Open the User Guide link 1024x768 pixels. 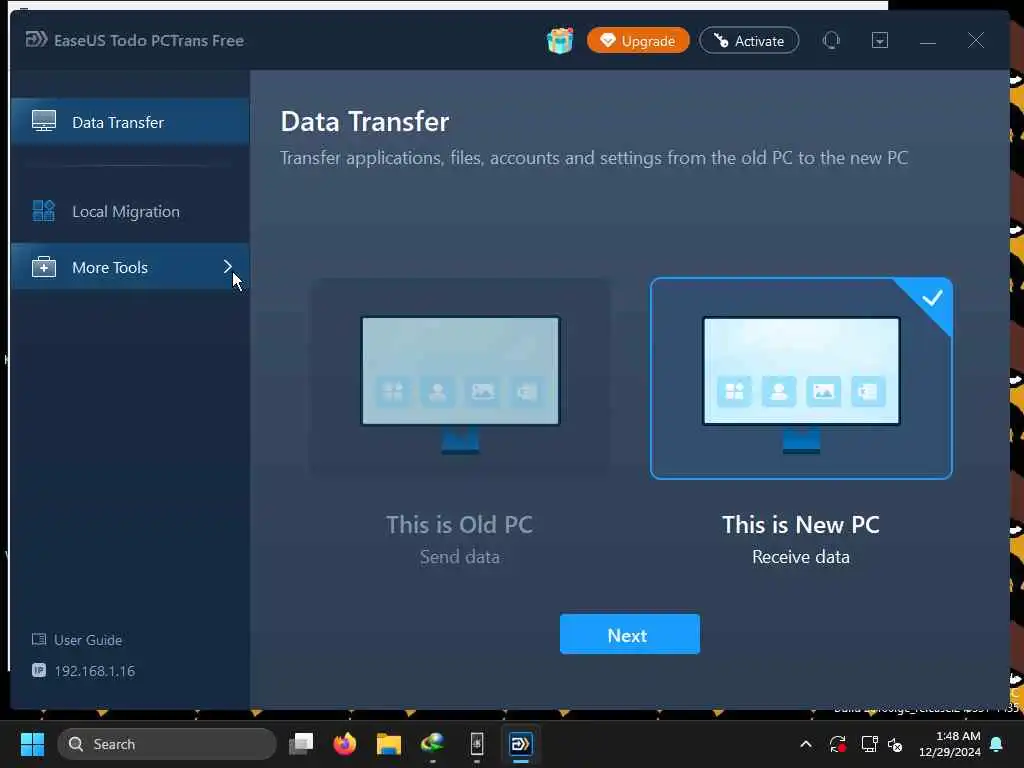click(88, 640)
